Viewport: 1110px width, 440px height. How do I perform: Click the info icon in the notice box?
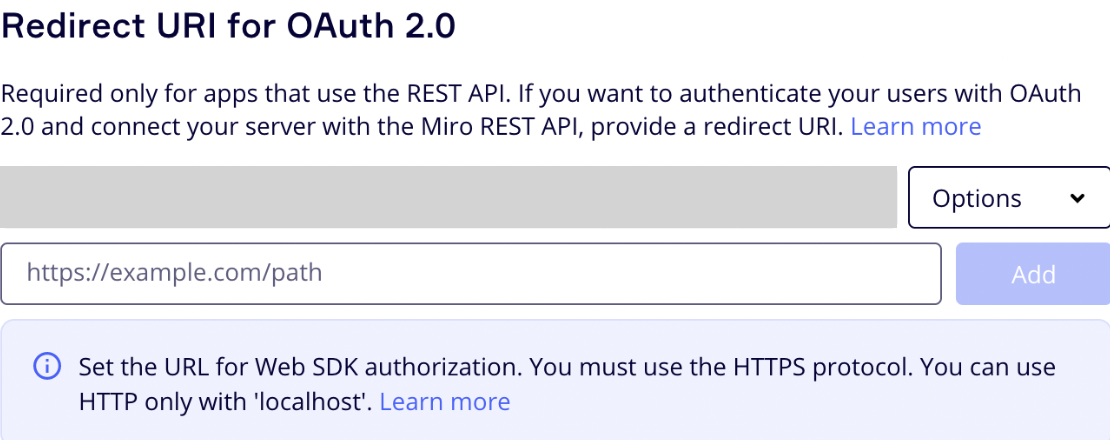point(47,366)
